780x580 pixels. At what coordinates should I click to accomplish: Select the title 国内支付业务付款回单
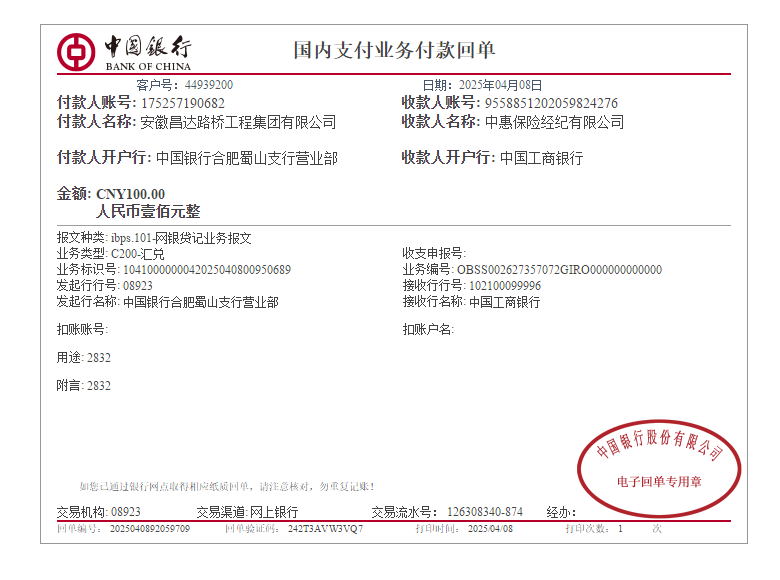click(394, 50)
